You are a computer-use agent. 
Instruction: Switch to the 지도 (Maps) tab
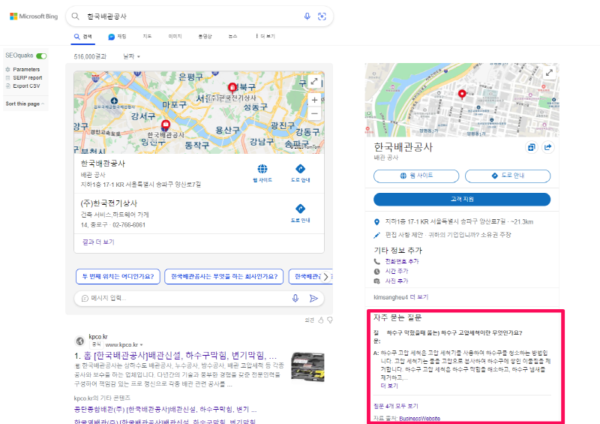pos(147,36)
